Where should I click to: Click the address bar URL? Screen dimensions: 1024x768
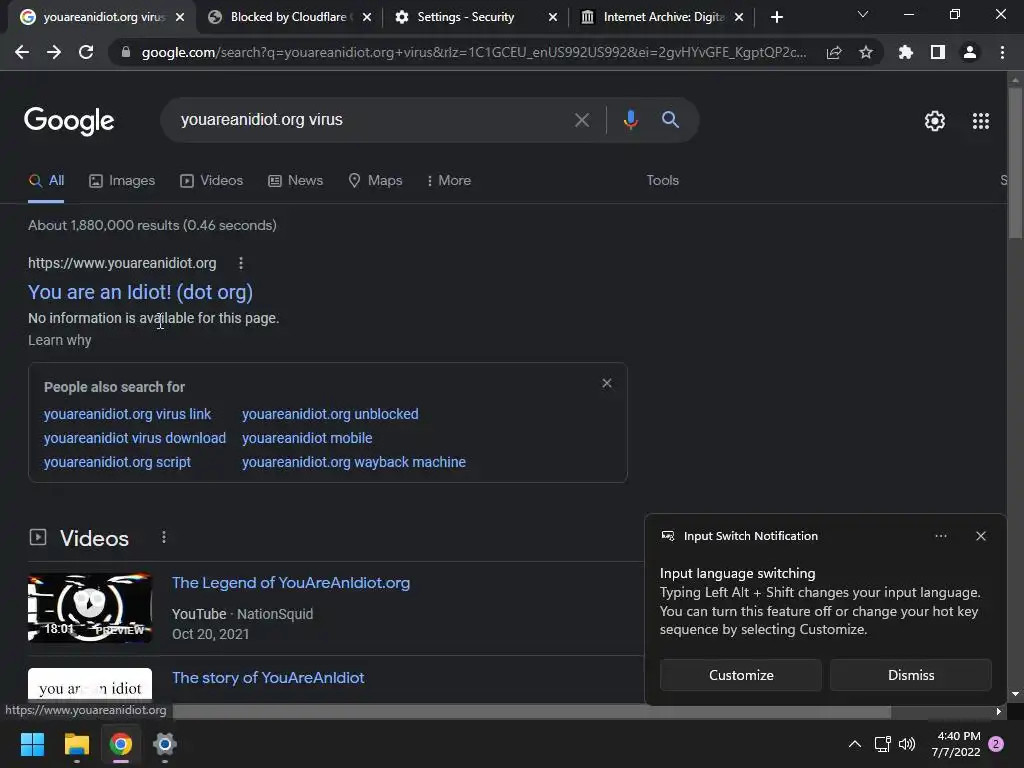473,52
